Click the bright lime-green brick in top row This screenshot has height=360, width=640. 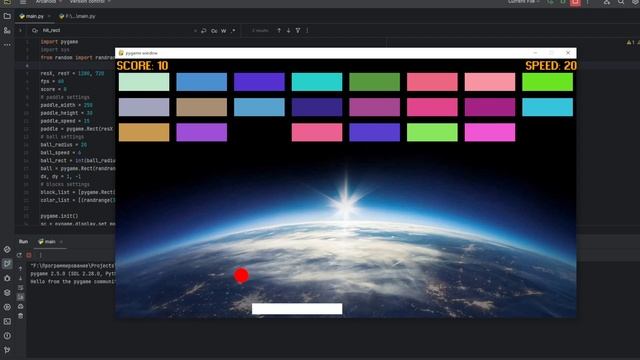(x=547, y=82)
